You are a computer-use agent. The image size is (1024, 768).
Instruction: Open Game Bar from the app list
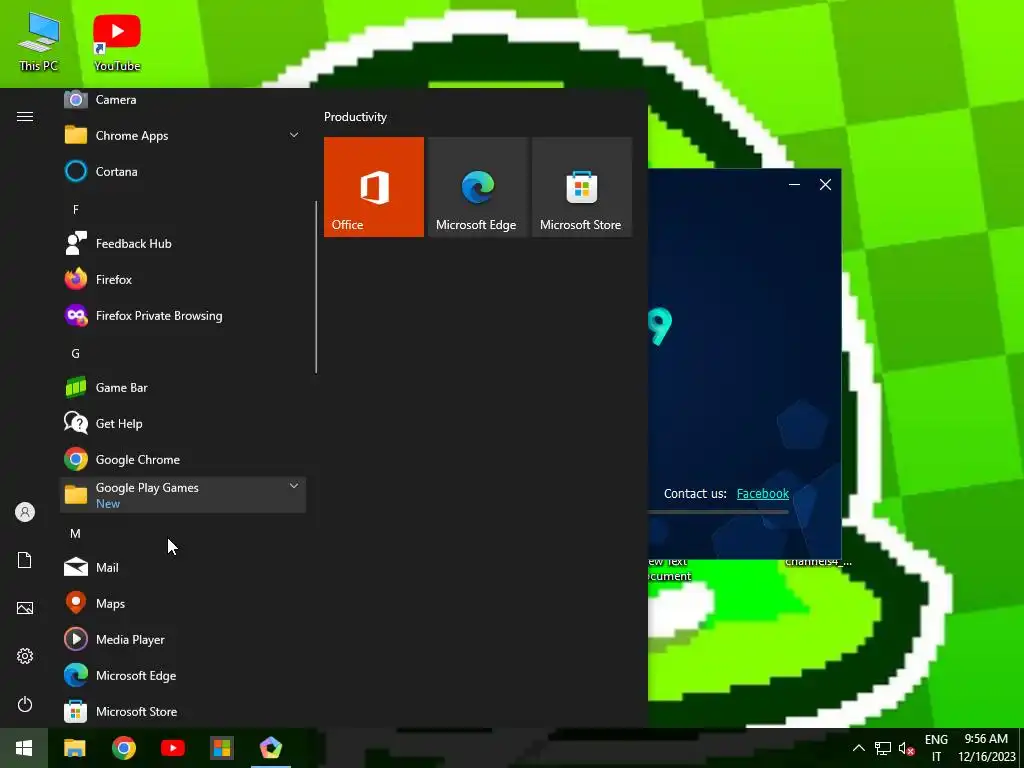[x=183, y=387]
